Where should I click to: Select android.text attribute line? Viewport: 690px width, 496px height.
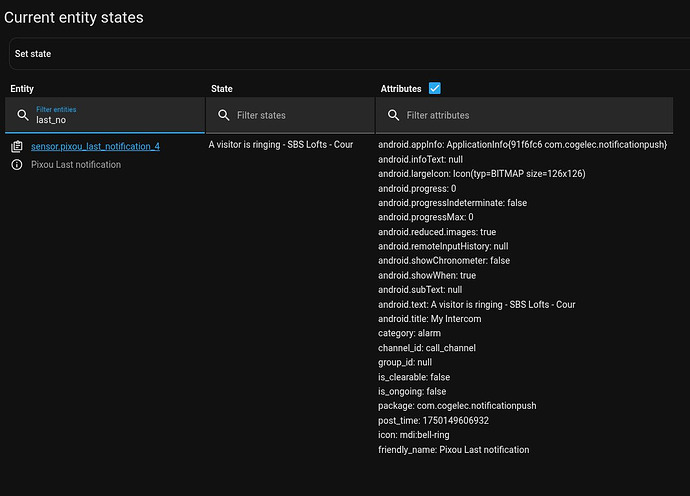click(477, 305)
